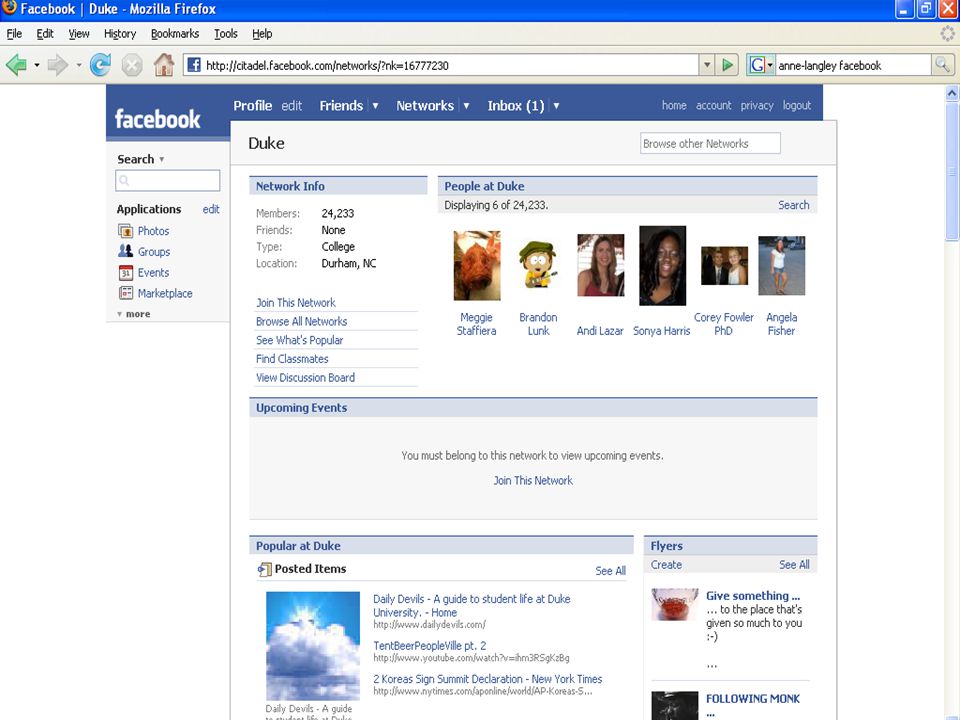Click the sidebar Search input box

(168, 181)
